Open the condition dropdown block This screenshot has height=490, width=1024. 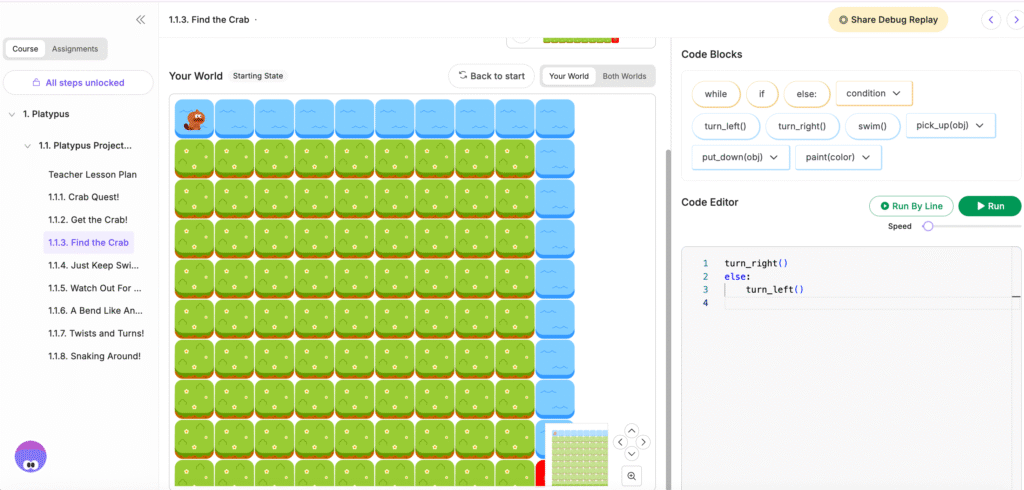click(873, 94)
